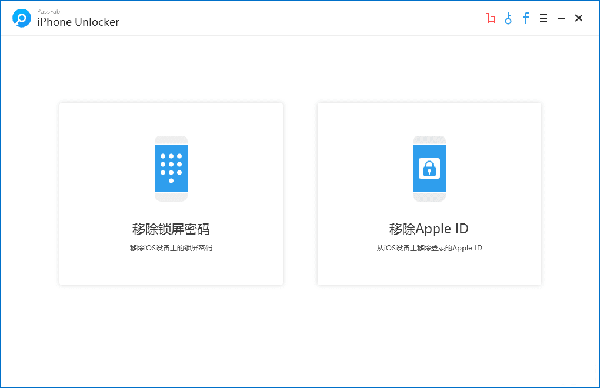This screenshot has height=388, width=600.
Task: Select the 移除Apple ID option title
Action: click(429, 228)
